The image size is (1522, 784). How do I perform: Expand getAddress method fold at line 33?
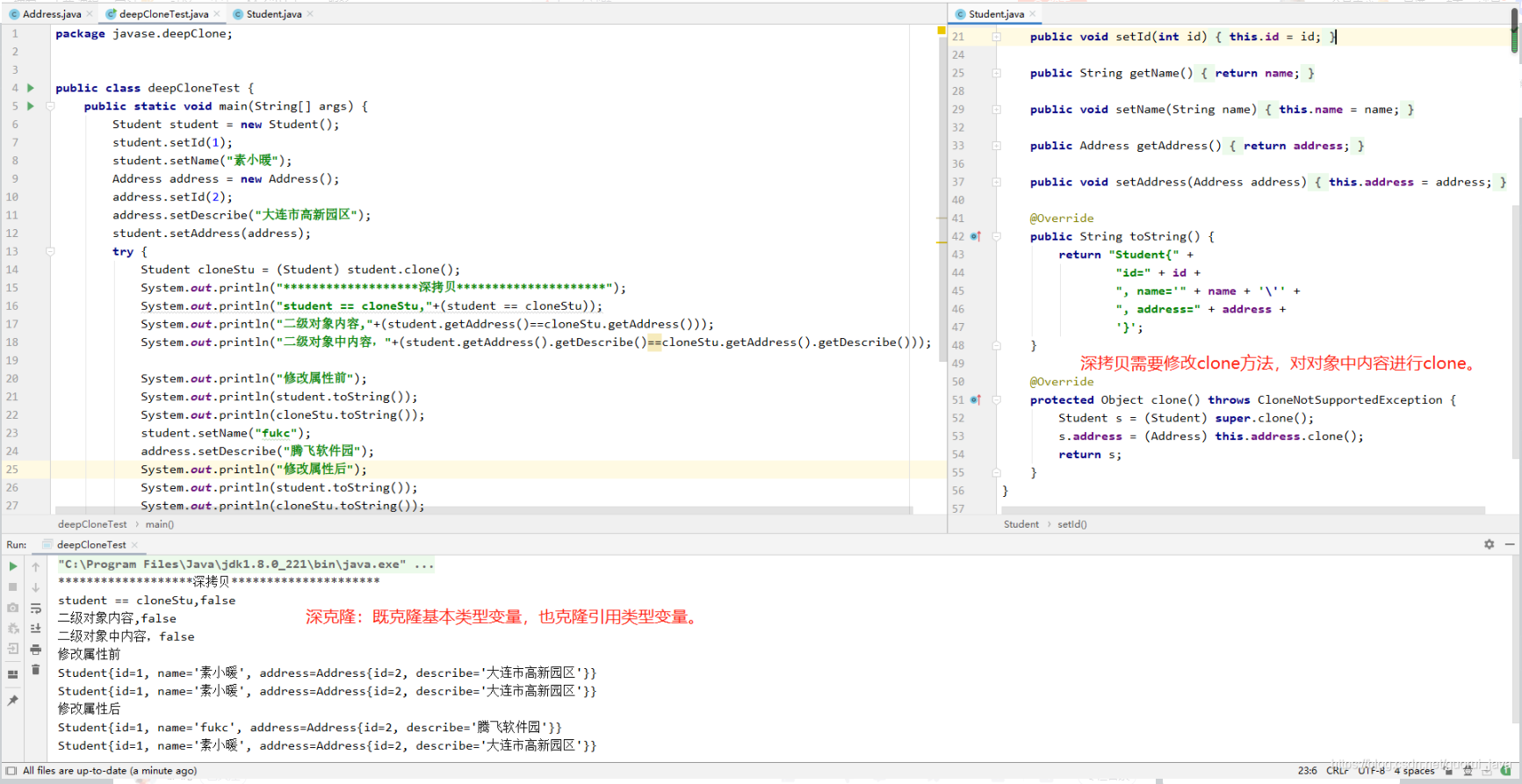point(997,146)
